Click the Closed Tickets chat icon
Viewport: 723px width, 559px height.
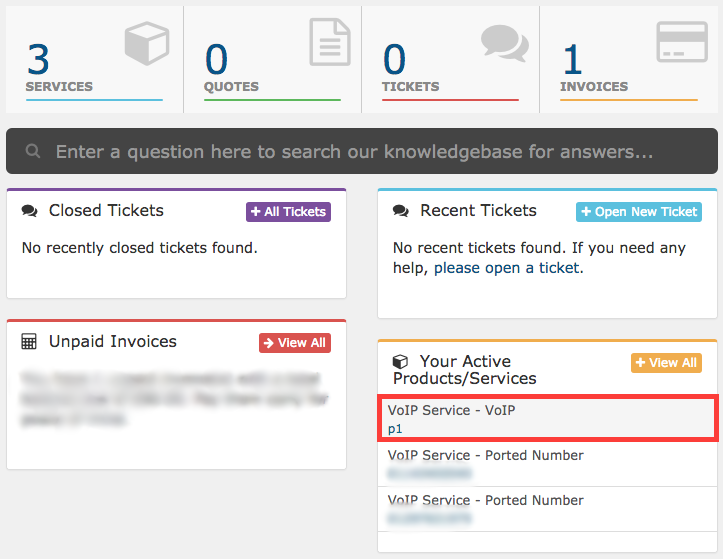(30, 211)
